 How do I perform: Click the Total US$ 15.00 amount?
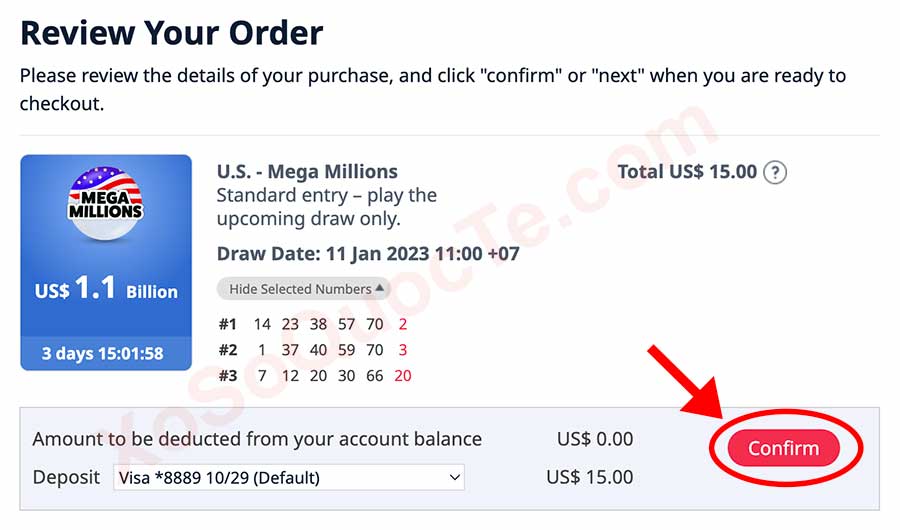click(x=687, y=172)
